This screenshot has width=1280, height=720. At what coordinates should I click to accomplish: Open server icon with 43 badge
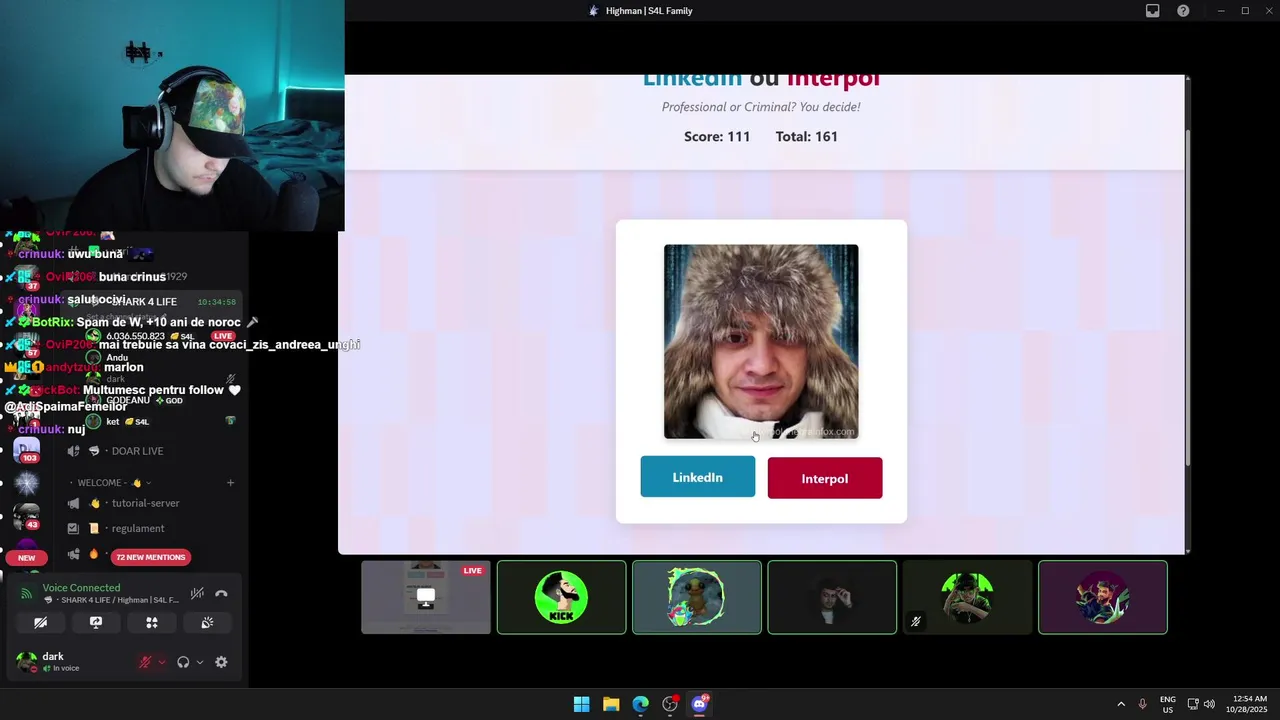coord(26,517)
